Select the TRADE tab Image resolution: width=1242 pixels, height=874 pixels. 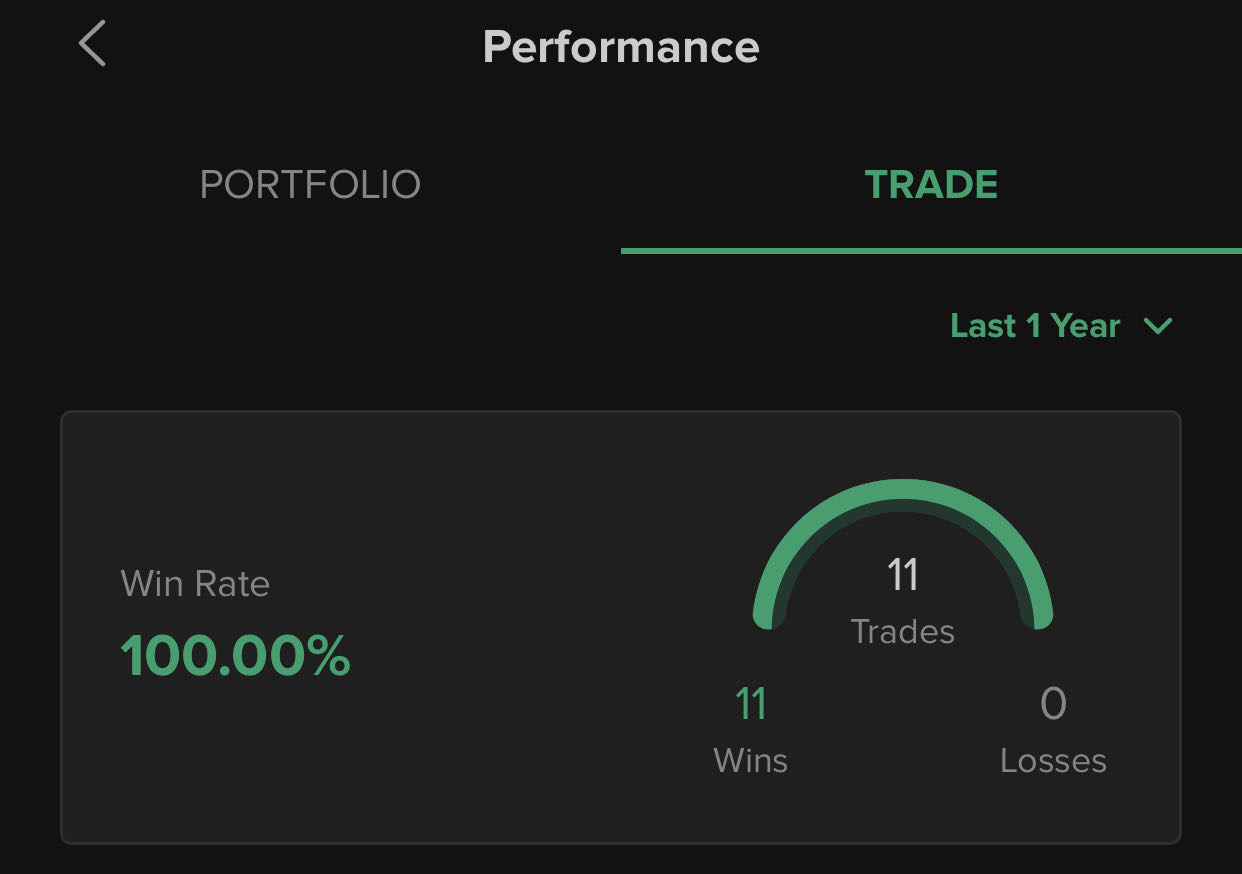tap(931, 185)
